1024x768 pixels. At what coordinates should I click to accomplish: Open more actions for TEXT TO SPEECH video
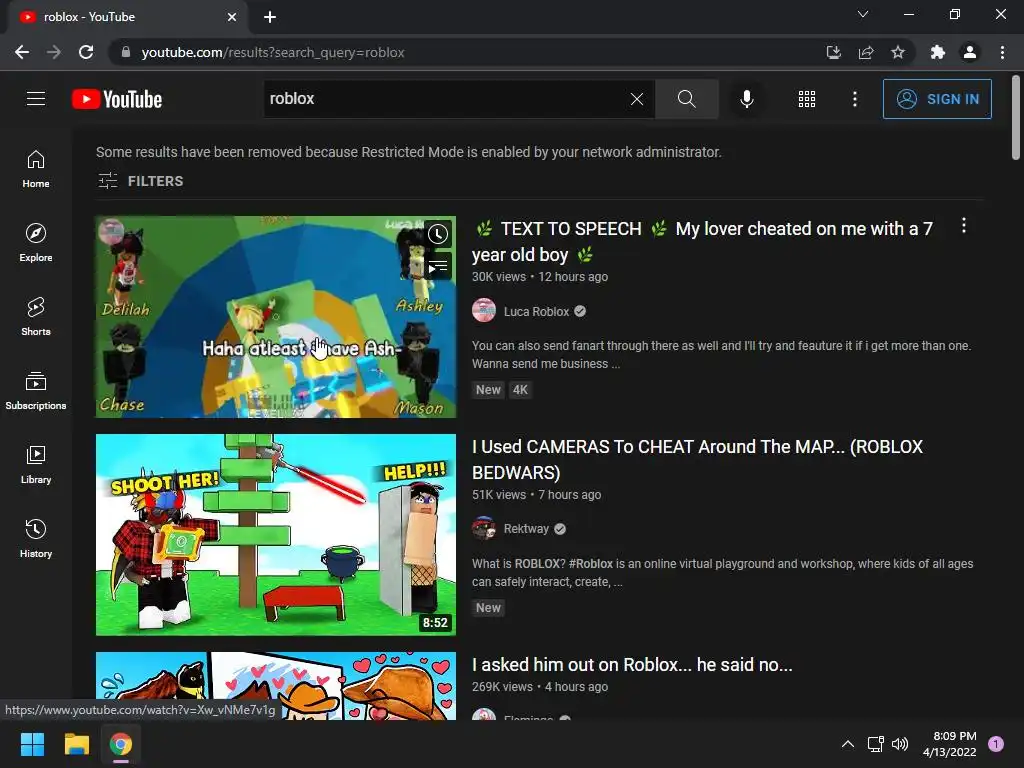coord(964,226)
